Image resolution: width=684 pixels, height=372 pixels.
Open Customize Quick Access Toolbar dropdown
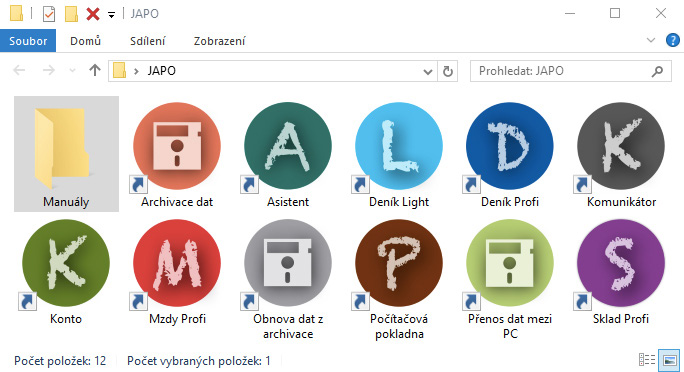click(111, 15)
